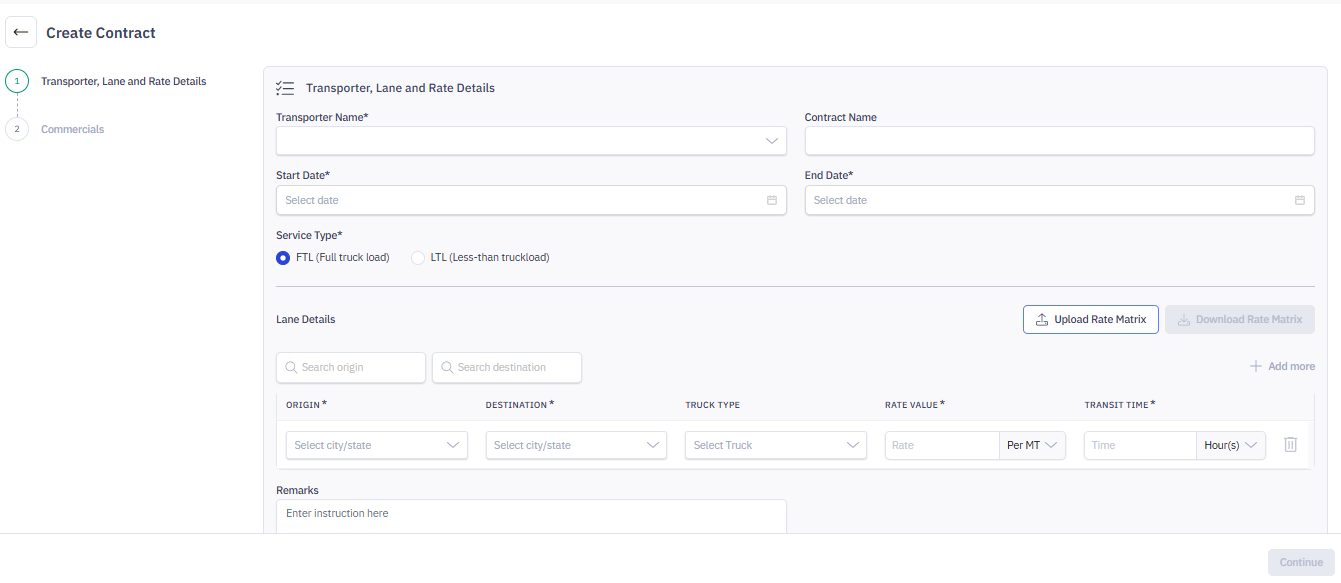This screenshot has width=1341, height=583.
Task: Click the delete lane trash icon
Action: (x=1290, y=445)
